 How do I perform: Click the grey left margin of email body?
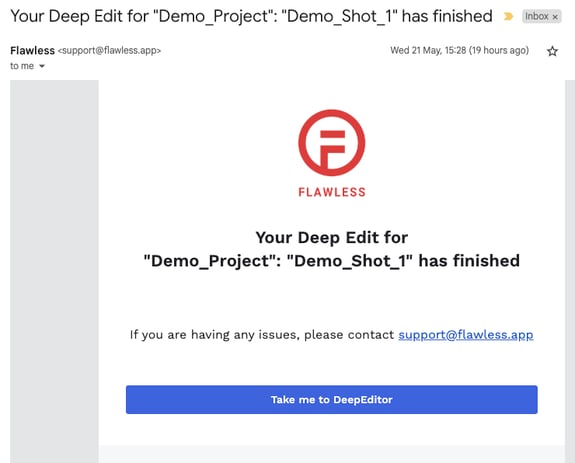tap(54, 271)
